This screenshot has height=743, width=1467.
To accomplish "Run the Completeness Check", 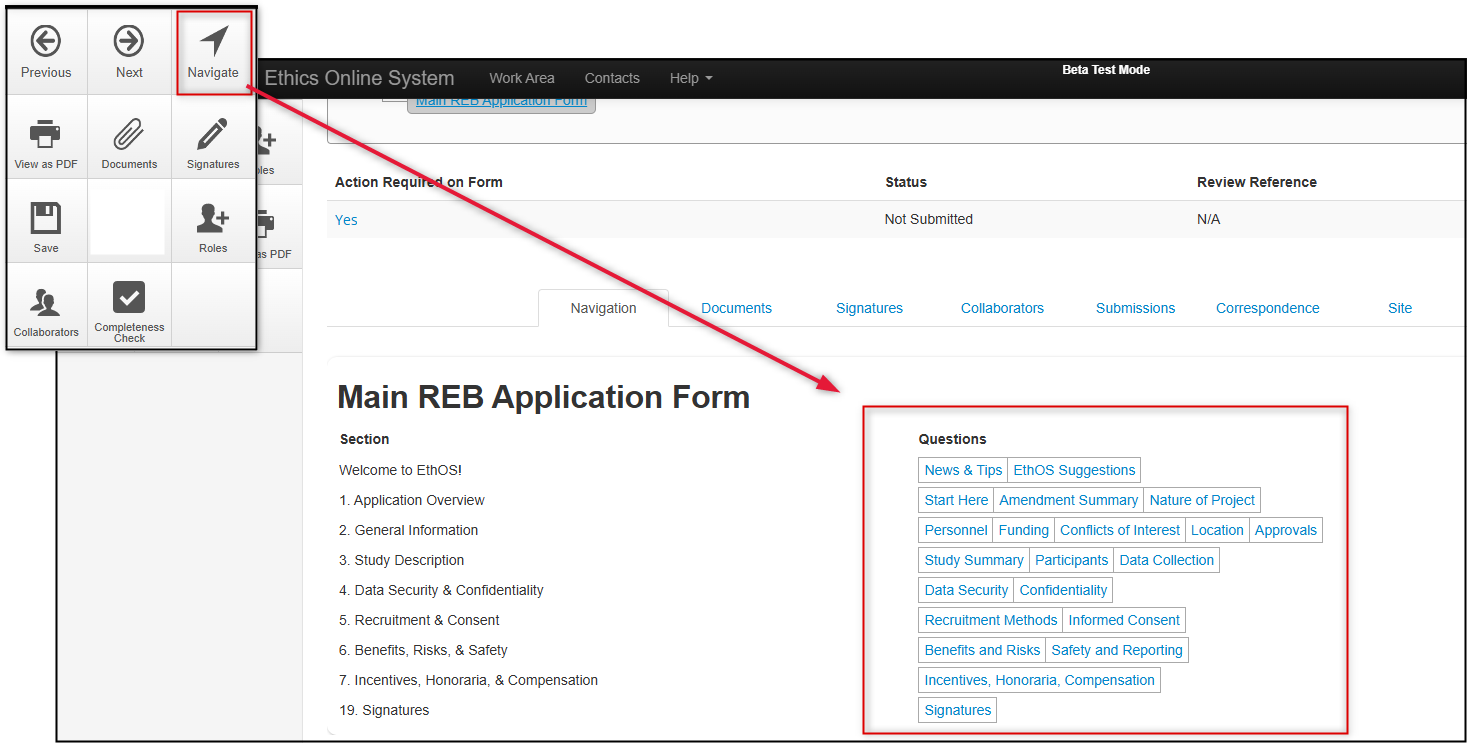I will coord(129,298).
